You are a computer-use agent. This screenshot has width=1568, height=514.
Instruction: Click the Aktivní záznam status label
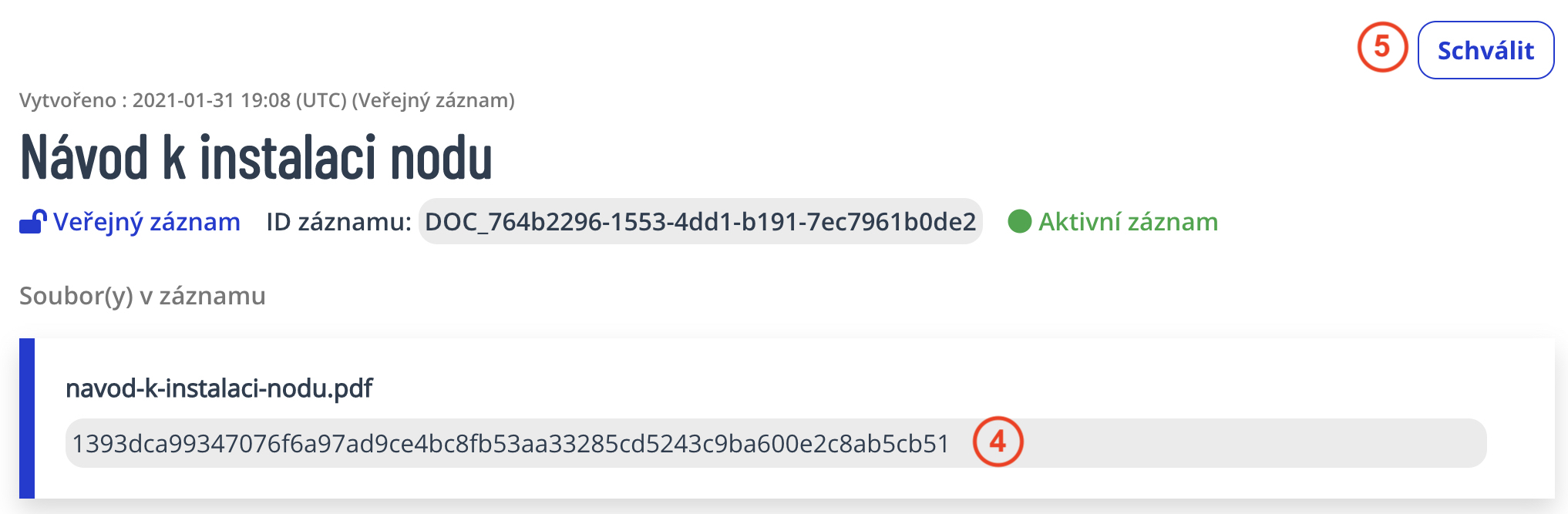[1128, 222]
